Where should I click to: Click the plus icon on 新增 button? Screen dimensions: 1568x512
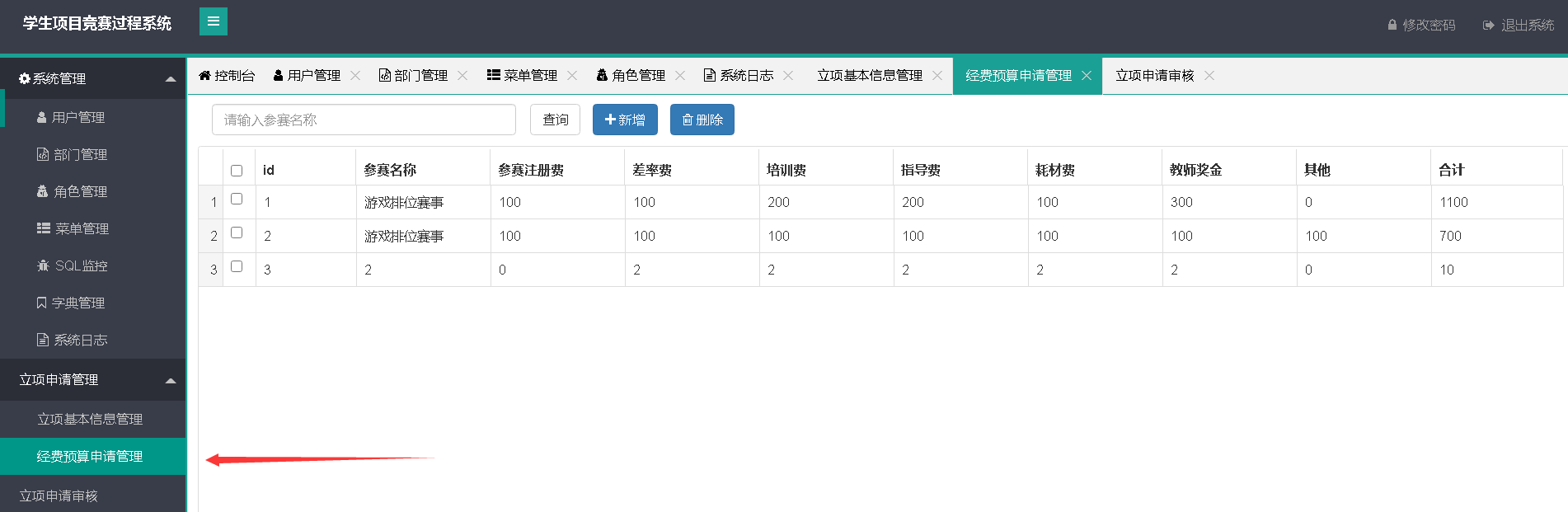[610, 120]
